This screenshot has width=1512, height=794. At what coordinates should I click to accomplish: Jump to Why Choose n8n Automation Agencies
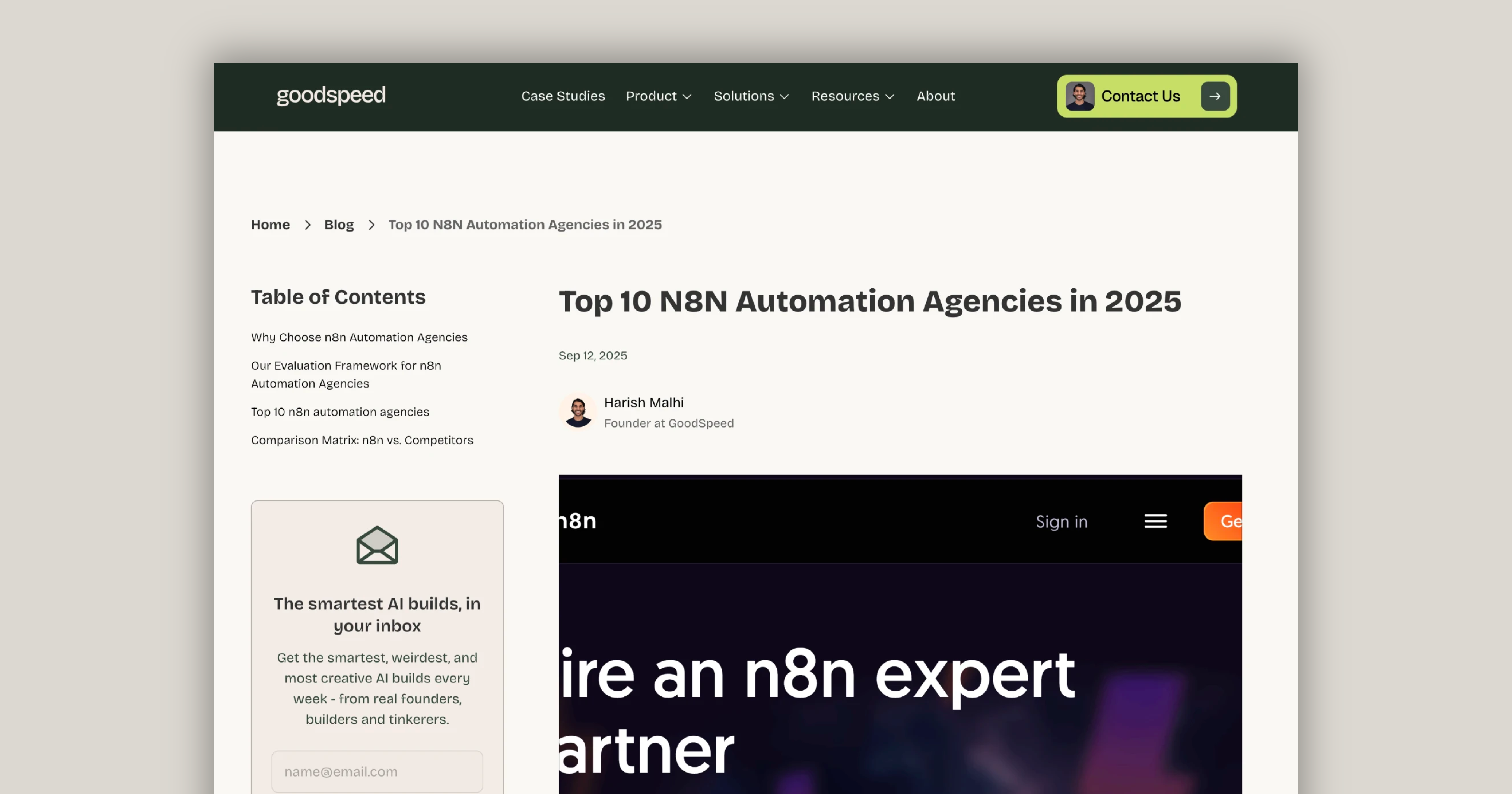(359, 337)
